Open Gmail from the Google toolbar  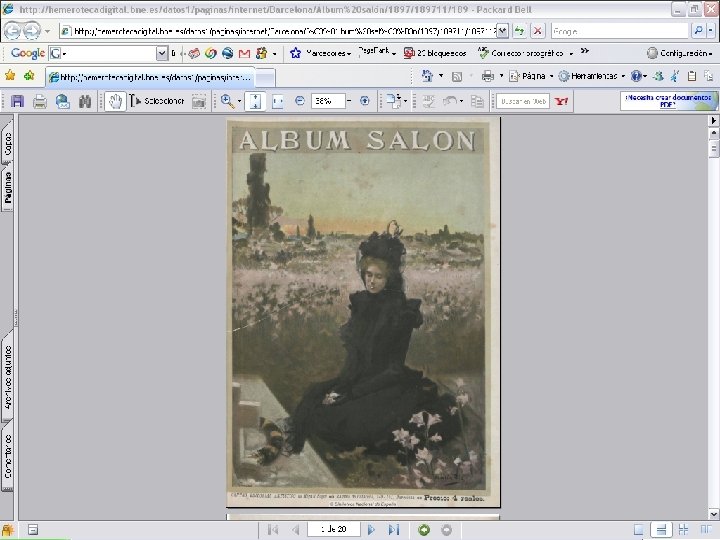click(244, 53)
